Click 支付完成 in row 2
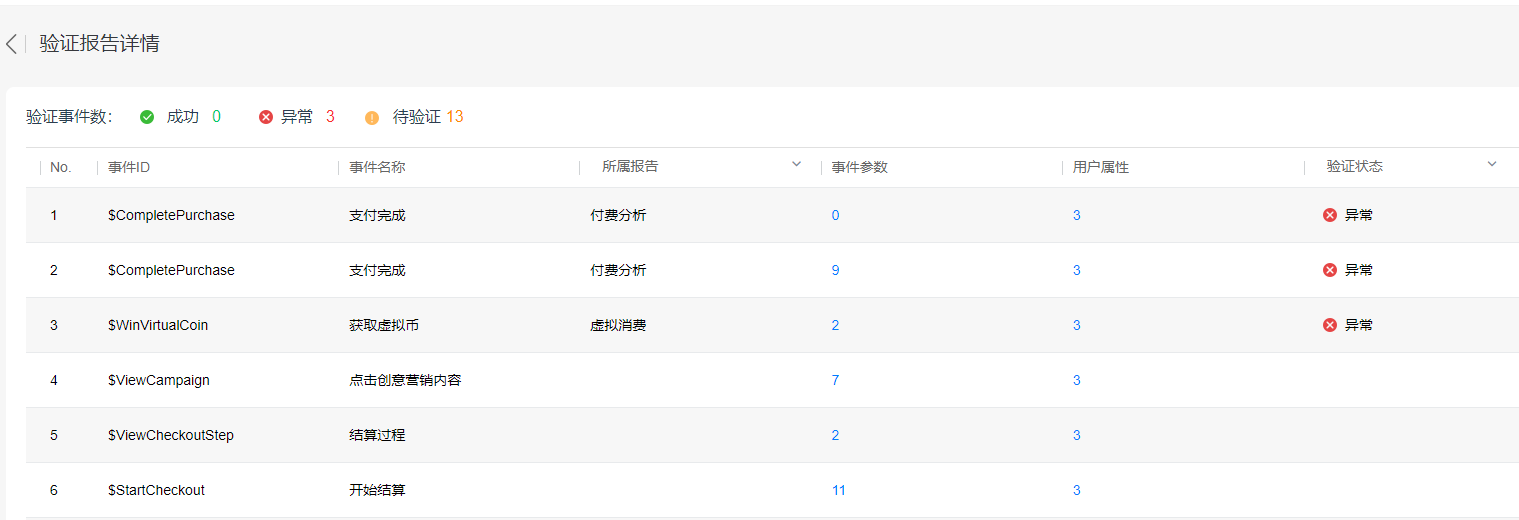 tap(377, 270)
